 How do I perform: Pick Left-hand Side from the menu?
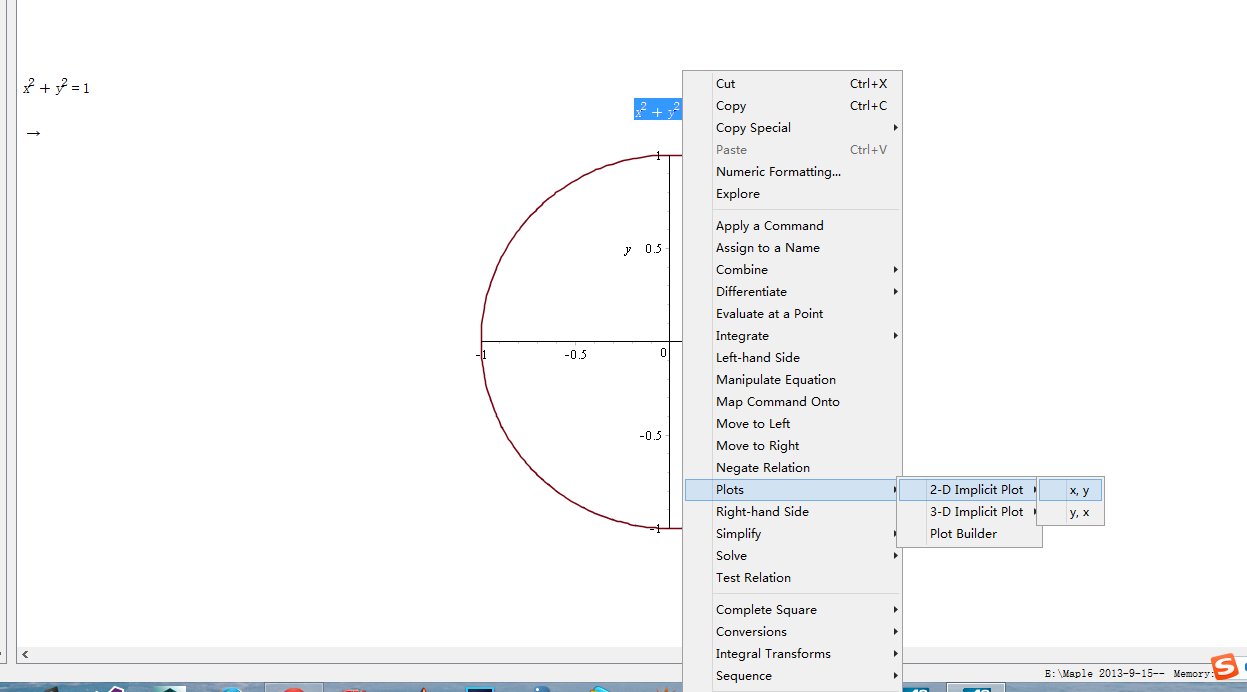tap(758, 358)
